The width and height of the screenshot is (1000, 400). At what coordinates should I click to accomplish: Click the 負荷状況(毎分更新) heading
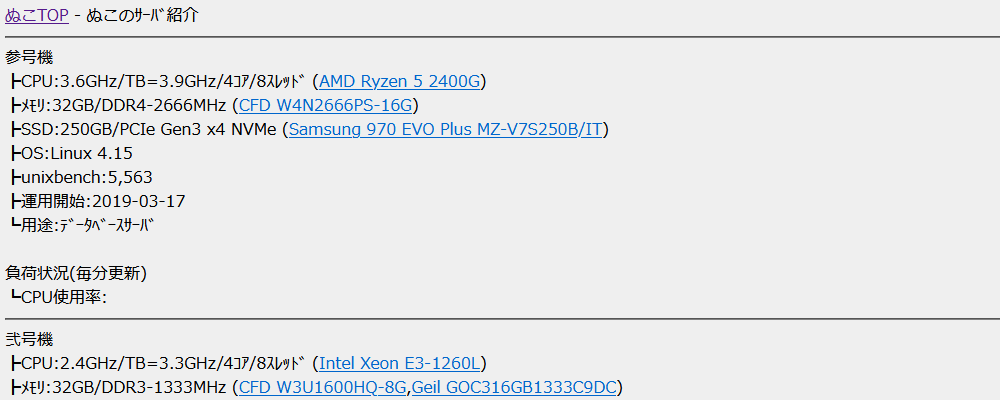pyautogui.click(x=76, y=272)
